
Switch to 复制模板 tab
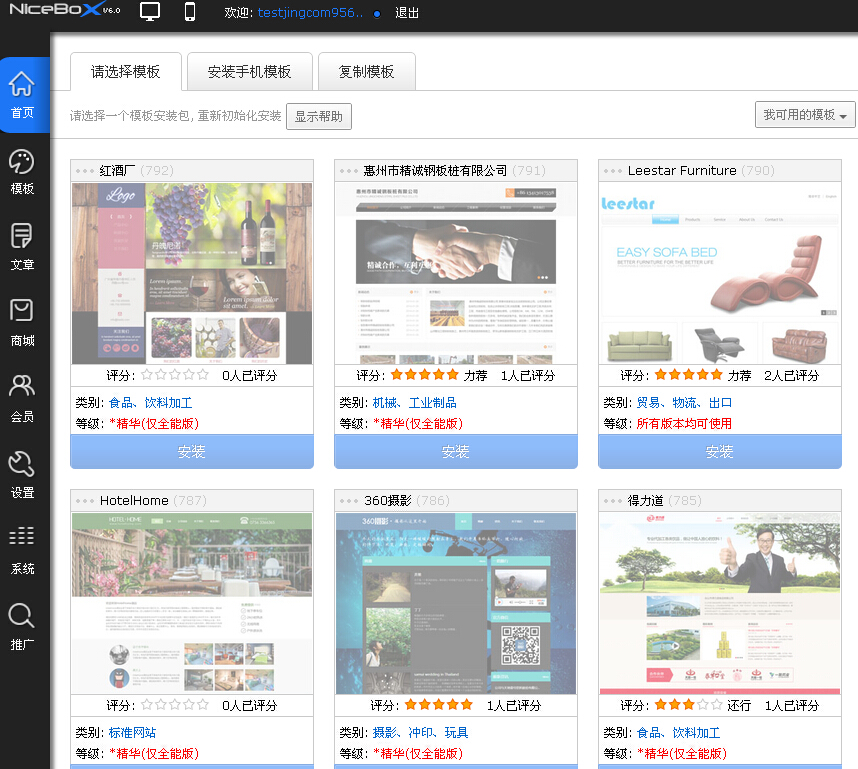pyautogui.click(x=366, y=72)
